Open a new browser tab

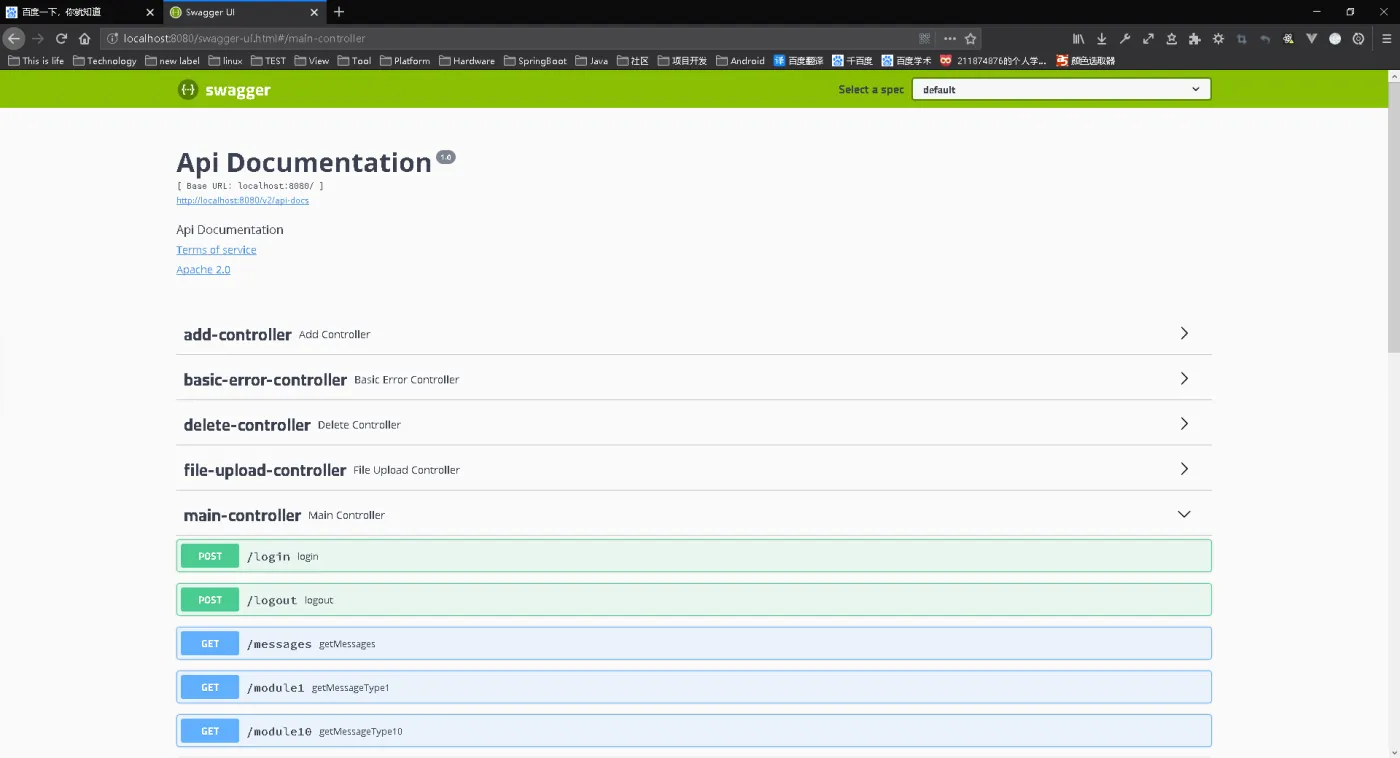pos(339,12)
